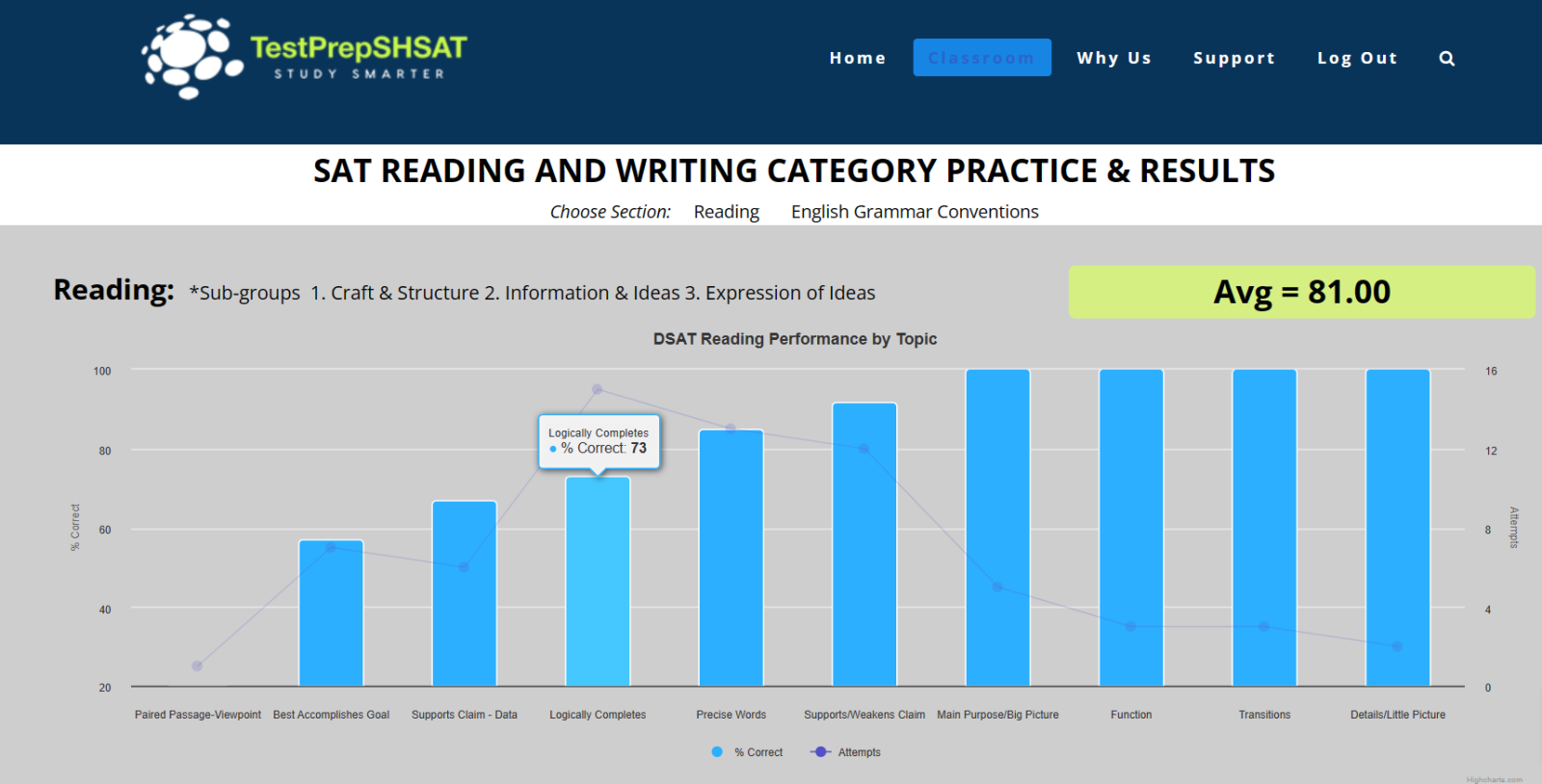Click Log Out

[1357, 59]
